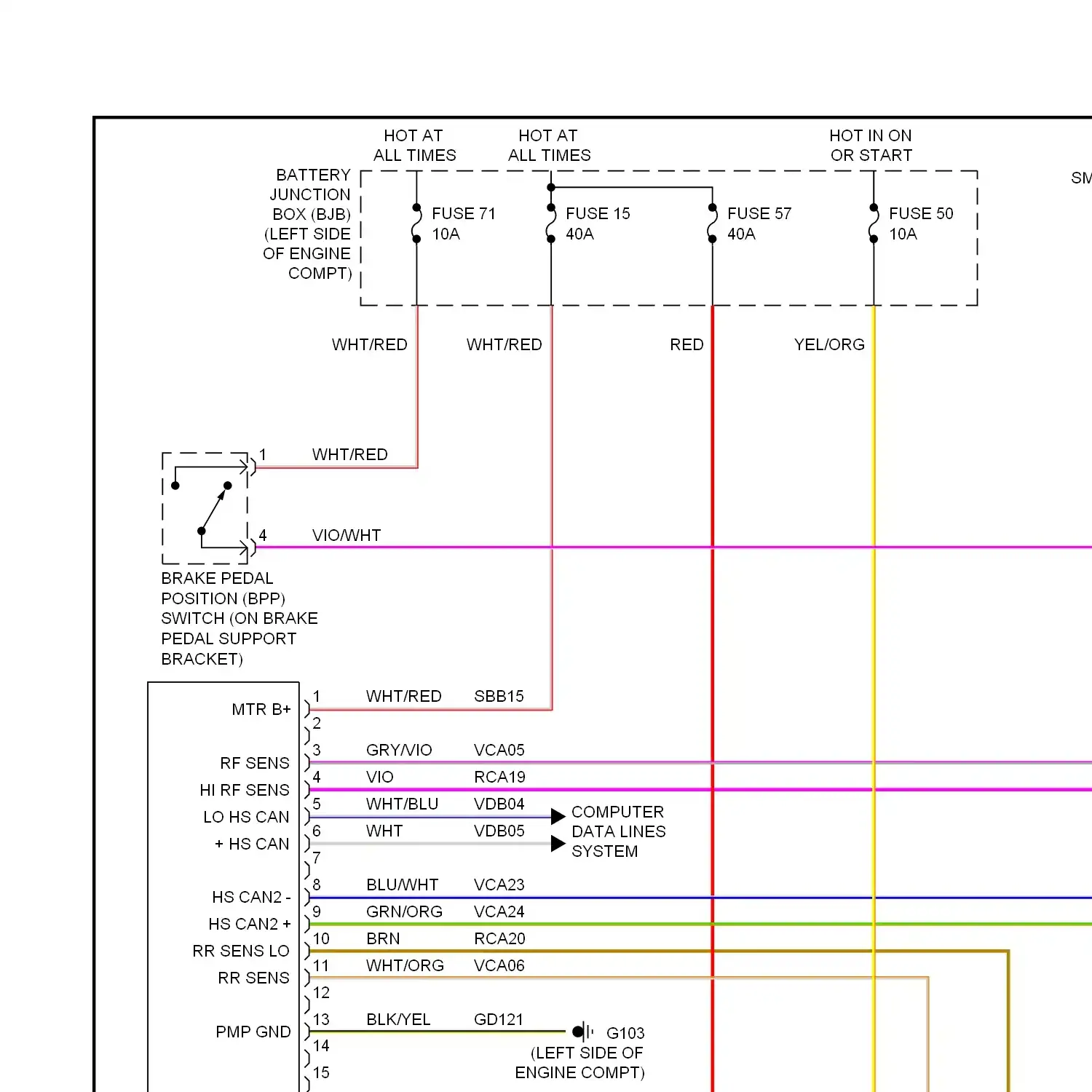Screen dimensions: 1092x1092
Task: Click the VIO/WHT wire label at pin 4
Action: click(347, 535)
